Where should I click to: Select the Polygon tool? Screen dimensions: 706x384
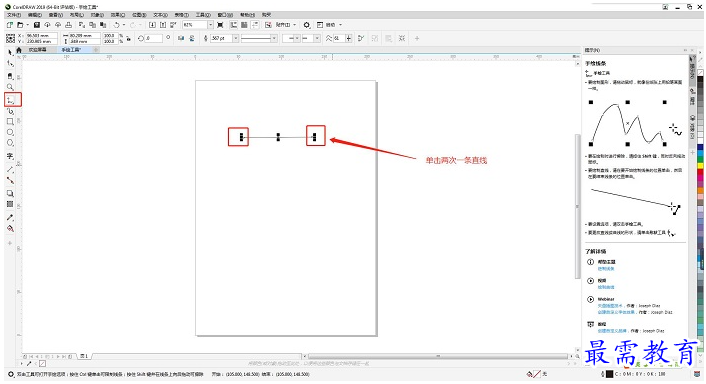coord(10,143)
